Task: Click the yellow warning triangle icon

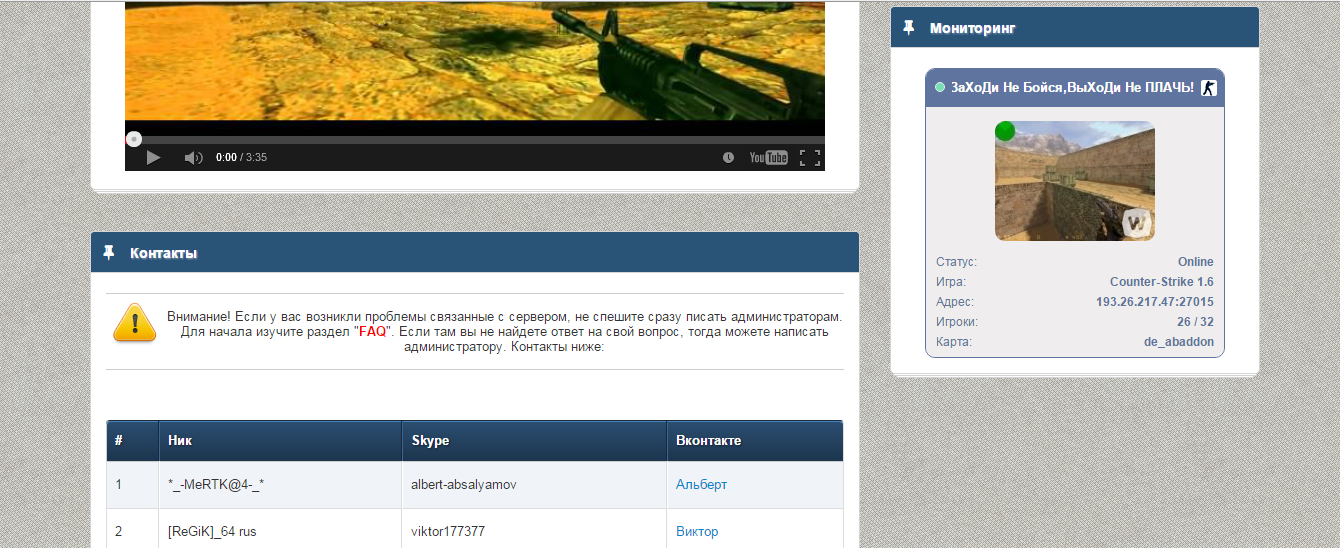Action: [x=134, y=322]
